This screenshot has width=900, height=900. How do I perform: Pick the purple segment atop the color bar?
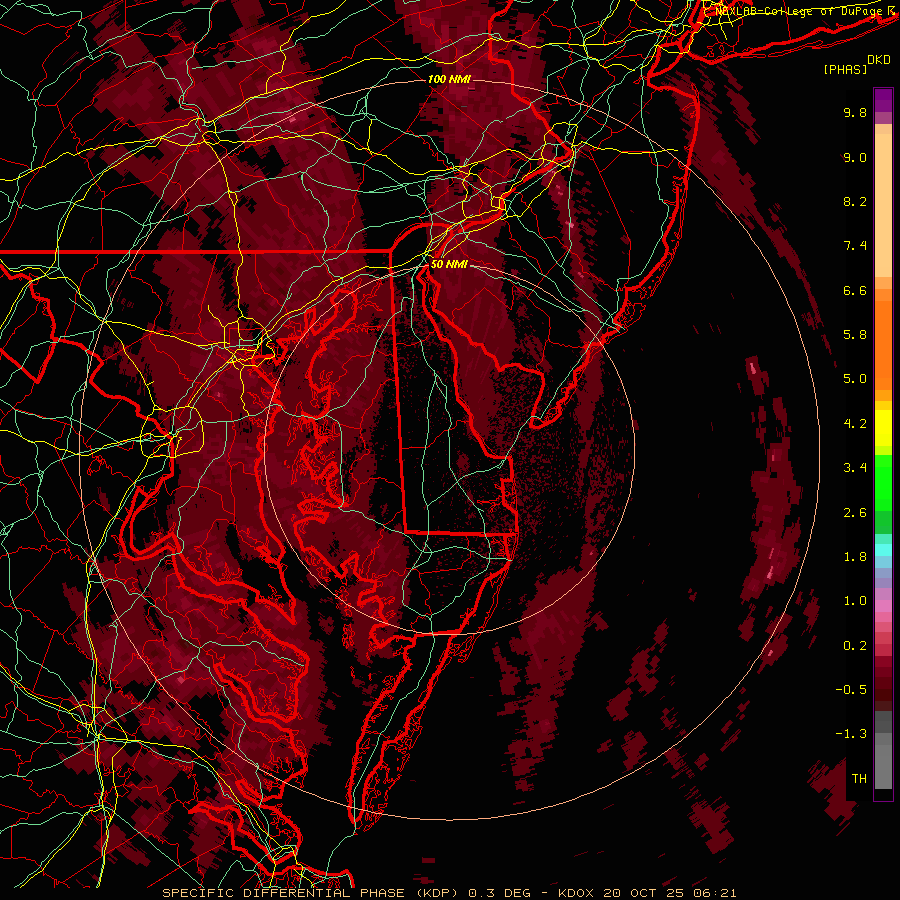pos(883,100)
